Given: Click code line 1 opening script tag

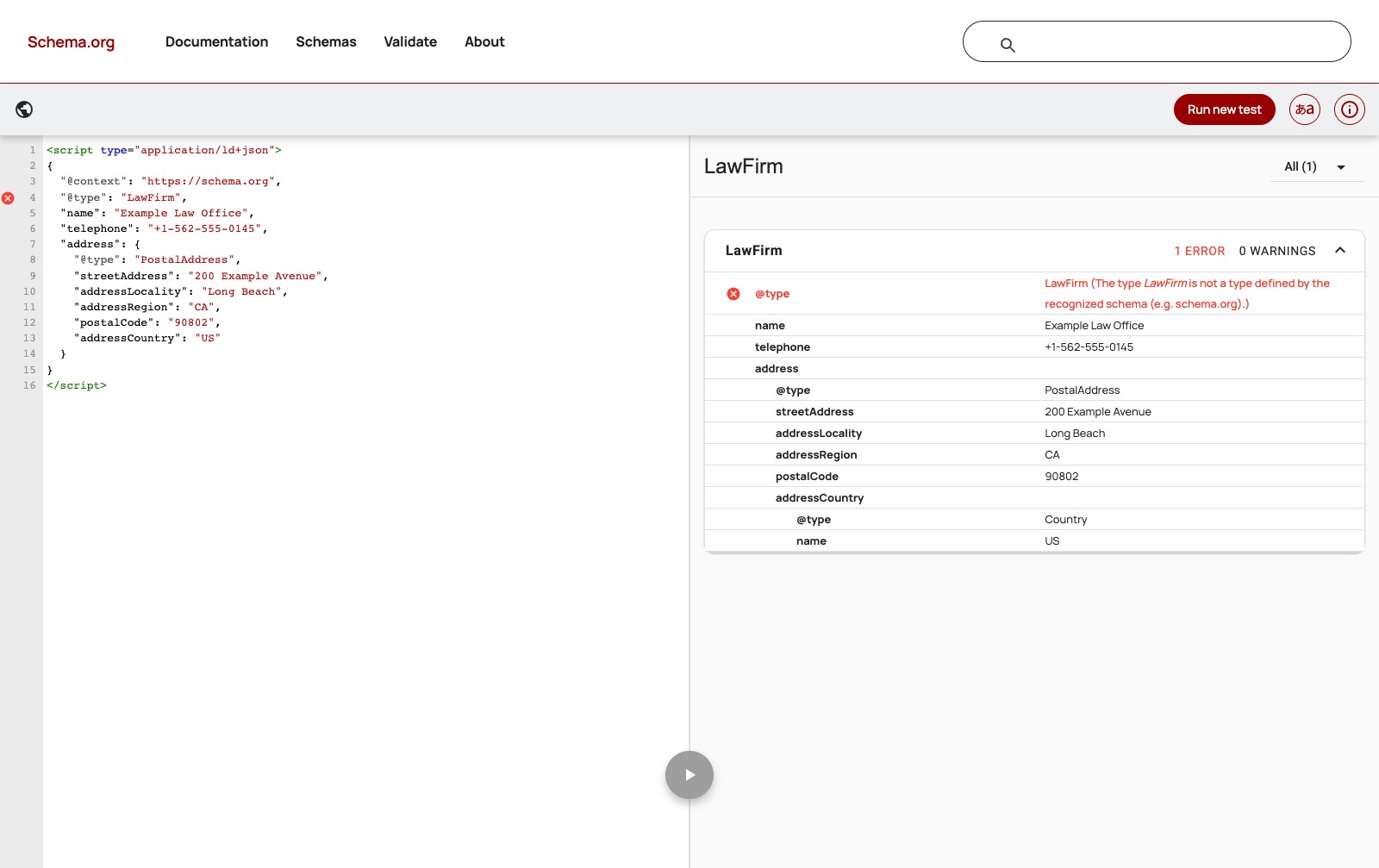Looking at the screenshot, I should [164, 150].
